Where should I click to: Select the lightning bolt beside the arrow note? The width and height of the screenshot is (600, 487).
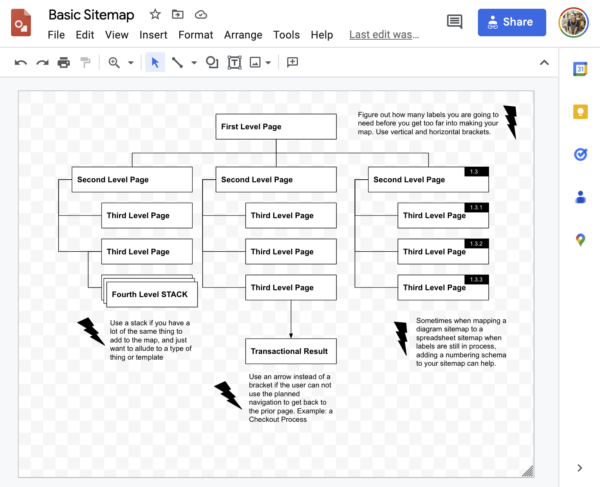point(228,395)
